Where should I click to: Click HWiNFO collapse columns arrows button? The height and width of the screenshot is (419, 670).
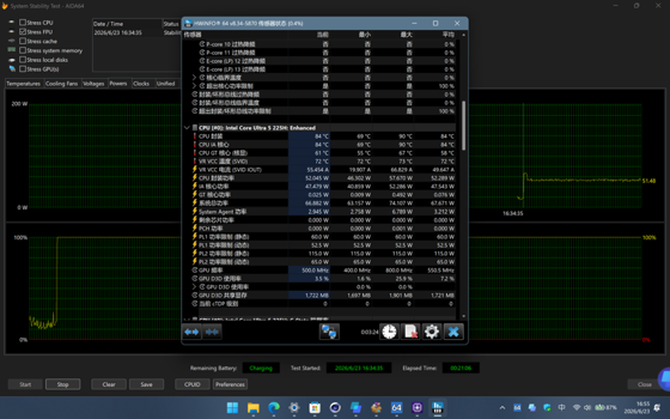click(212, 332)
